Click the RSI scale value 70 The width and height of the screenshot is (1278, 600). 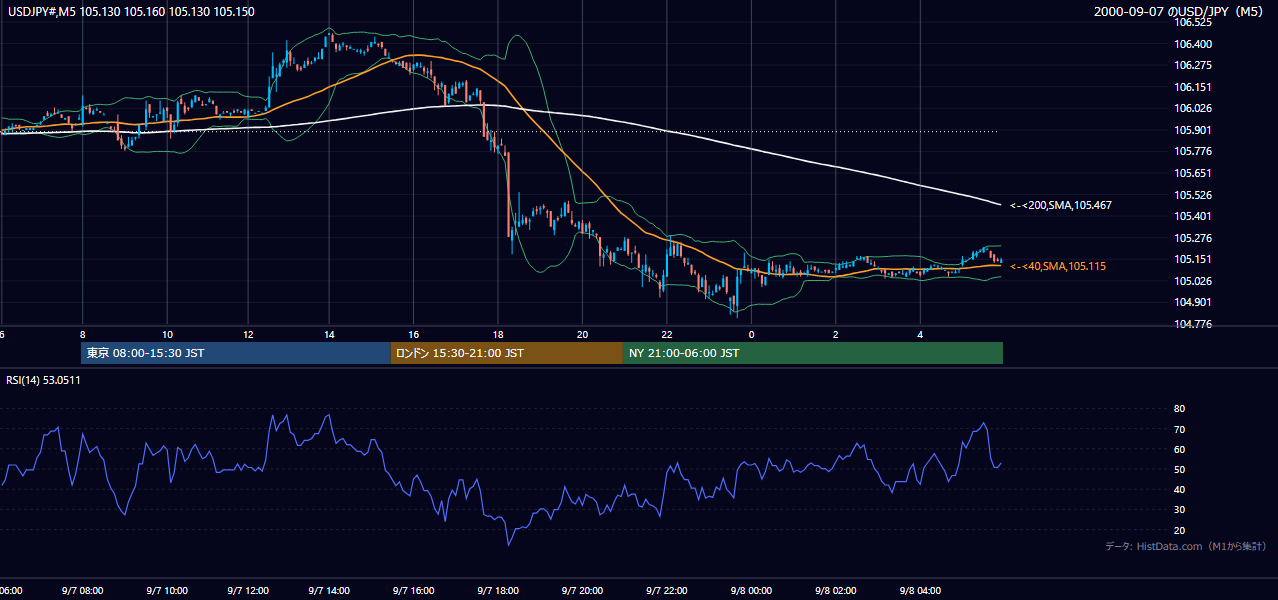point(1180,429)
